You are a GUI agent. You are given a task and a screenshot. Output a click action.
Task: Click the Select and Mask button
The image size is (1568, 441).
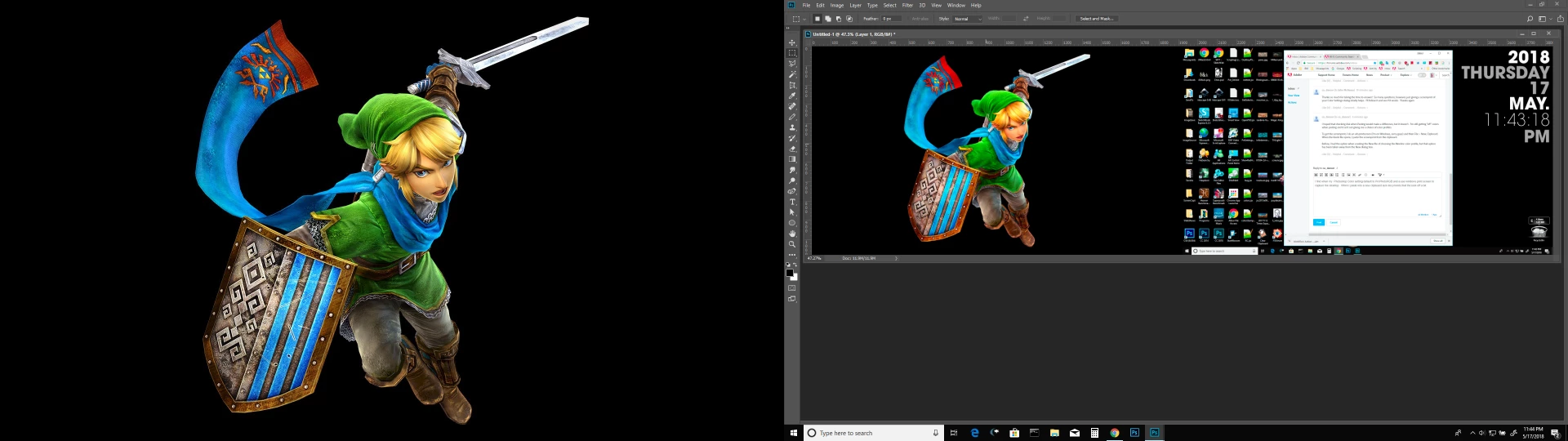tap(1097, 19)
